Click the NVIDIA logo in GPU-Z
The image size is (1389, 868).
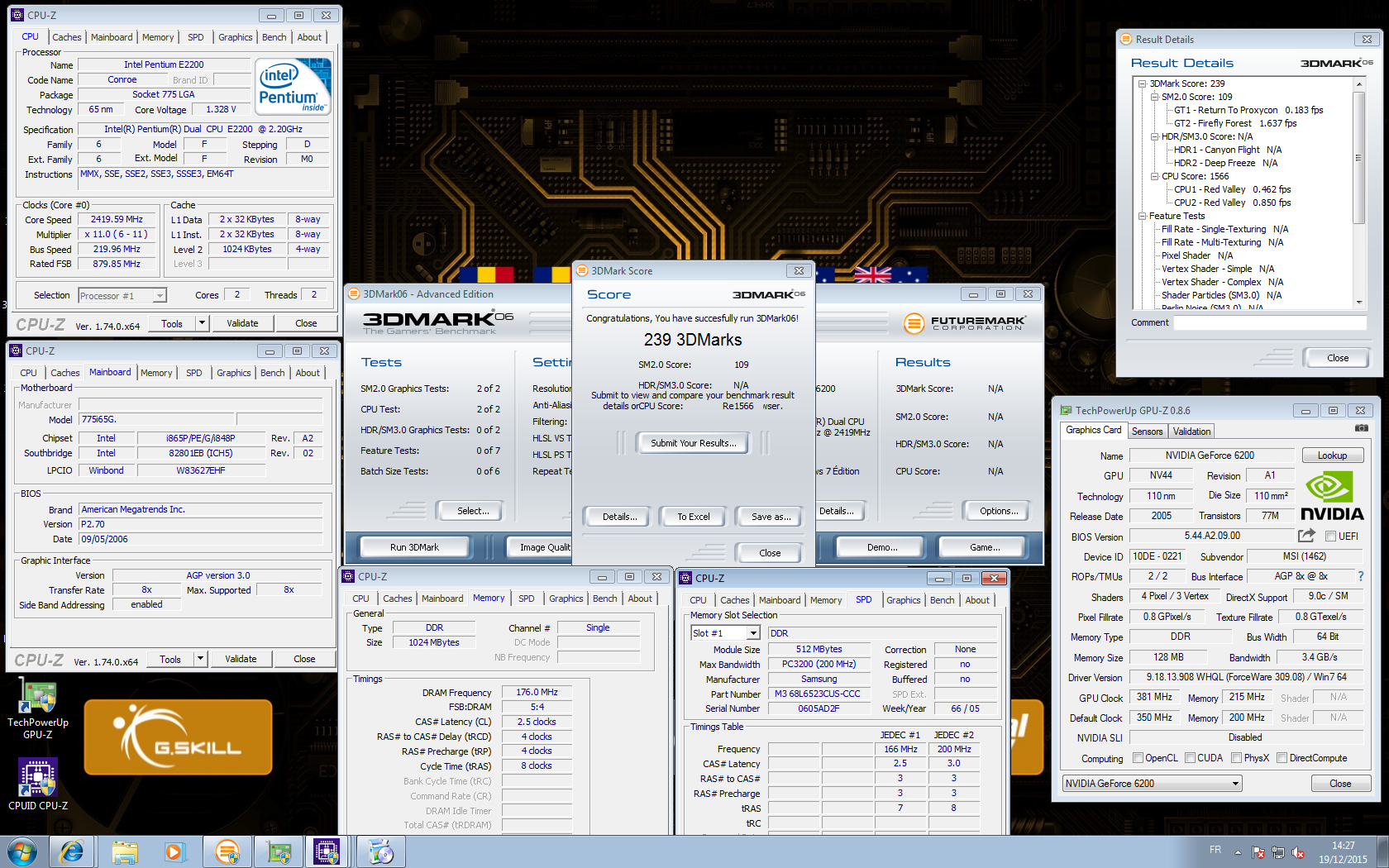pyautogui.click(x=1332, y=495)
